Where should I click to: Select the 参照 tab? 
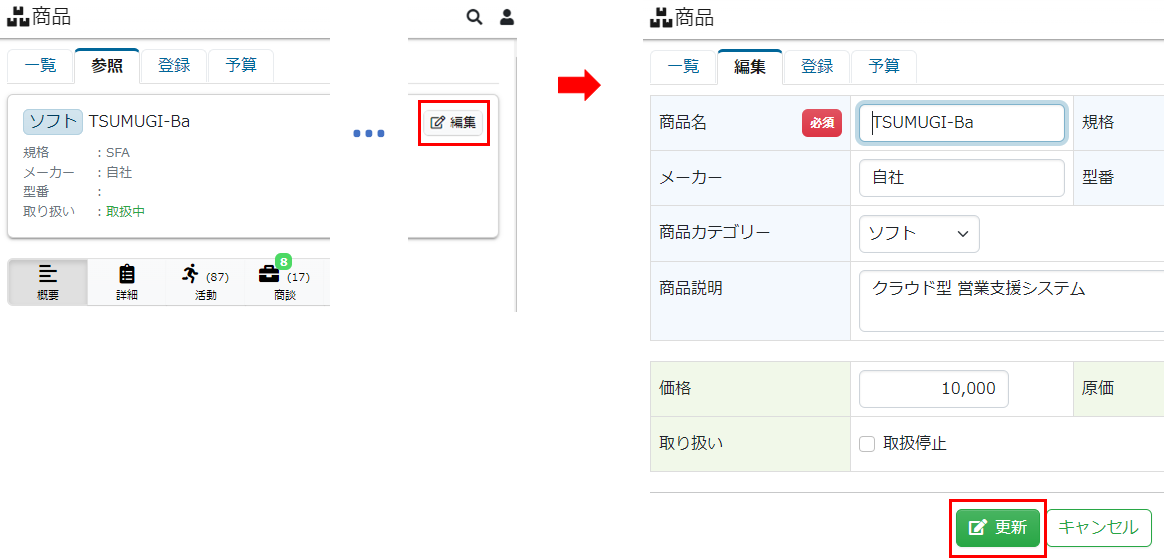pyautogui.click(x=107, y=66)
